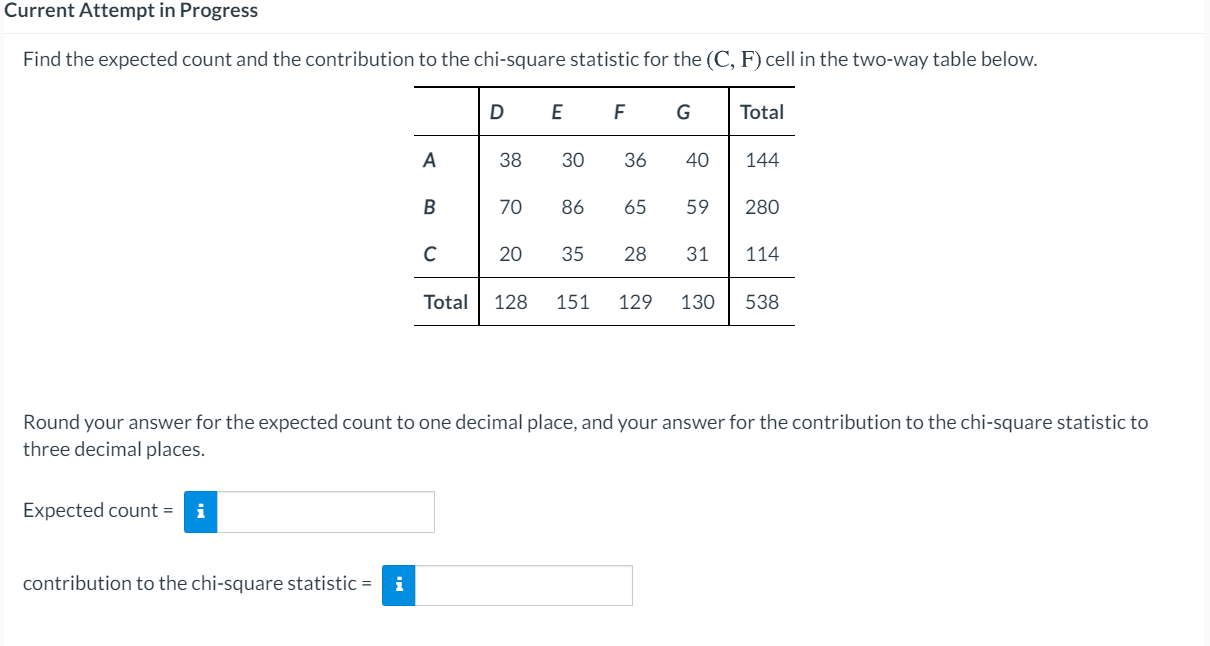
Task: Click the contribution to chi-square statistic label
Action: pos(195,583)
